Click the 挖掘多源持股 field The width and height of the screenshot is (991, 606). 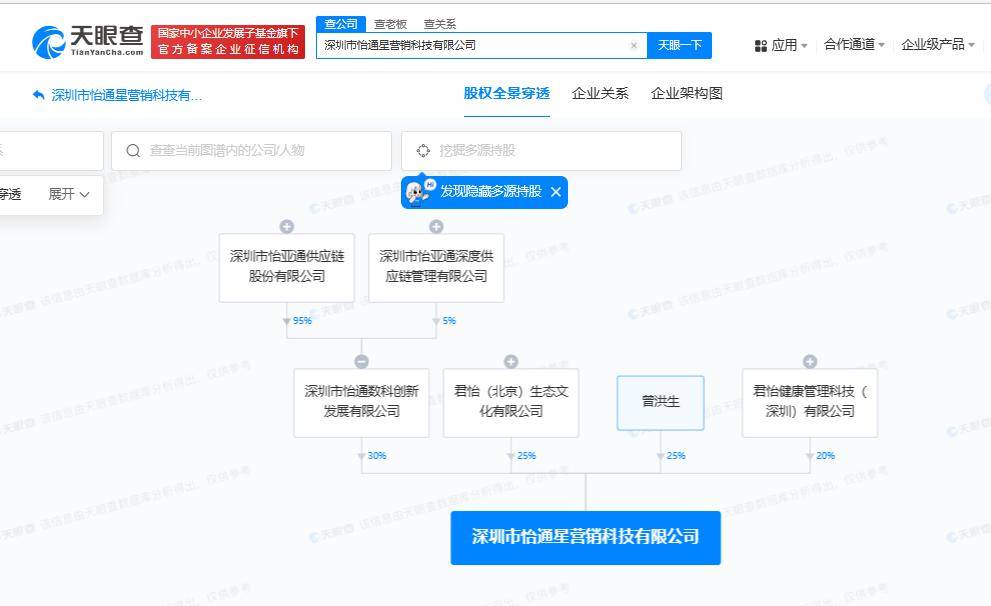click(x=541, y=150)
